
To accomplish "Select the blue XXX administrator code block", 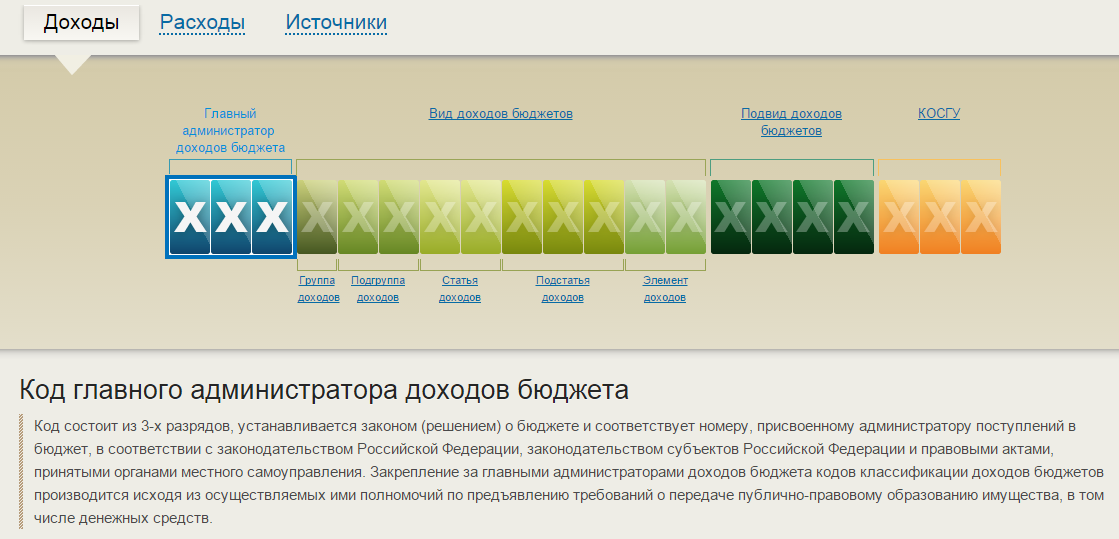I will [x=231, y=217].
